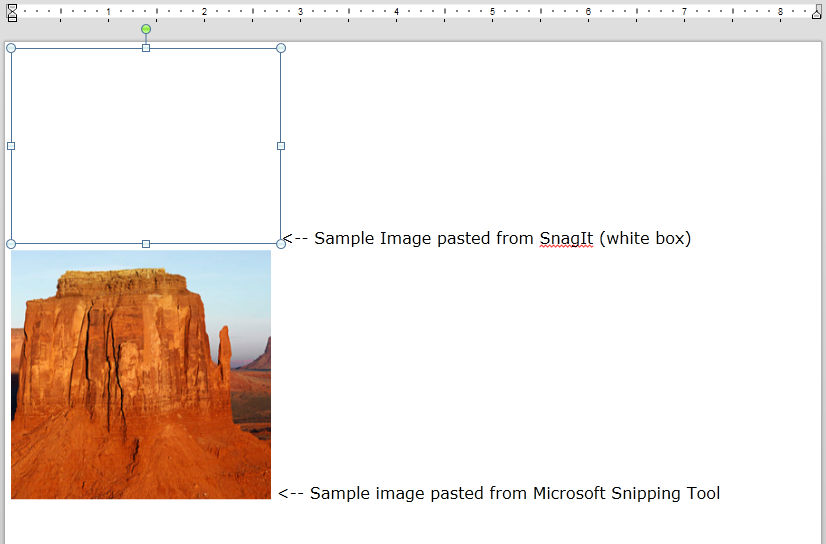Select the red rock butte image
Image resolution: width=826 pixels, height=544 pixels.
(140, 375)
